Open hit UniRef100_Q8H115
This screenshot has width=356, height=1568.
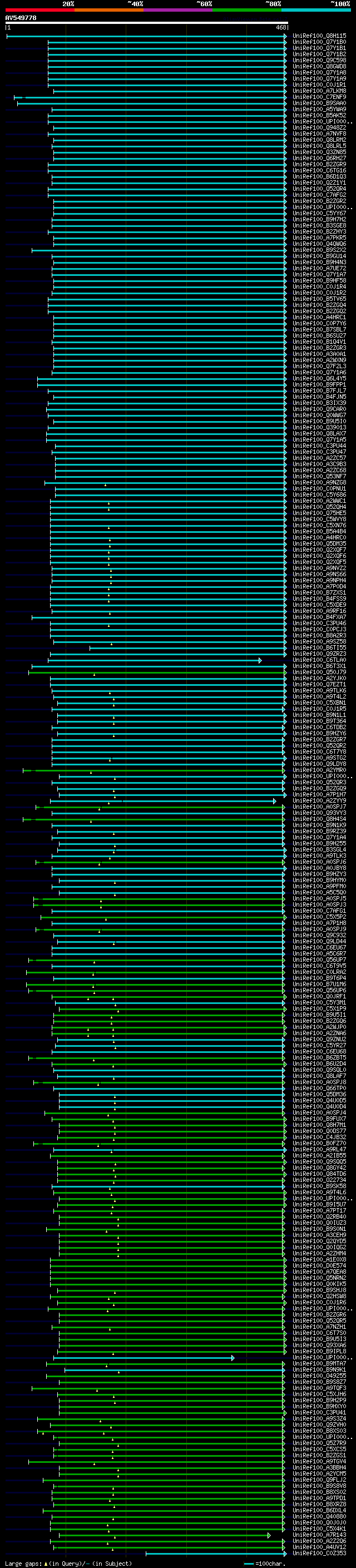[319, 37]
